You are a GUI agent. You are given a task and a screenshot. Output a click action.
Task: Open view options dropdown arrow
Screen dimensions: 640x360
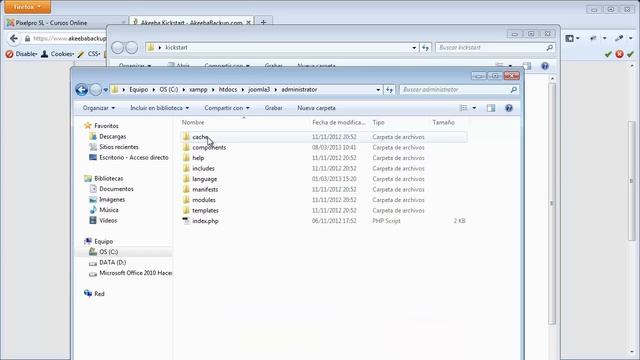click(x=474, y=108)
